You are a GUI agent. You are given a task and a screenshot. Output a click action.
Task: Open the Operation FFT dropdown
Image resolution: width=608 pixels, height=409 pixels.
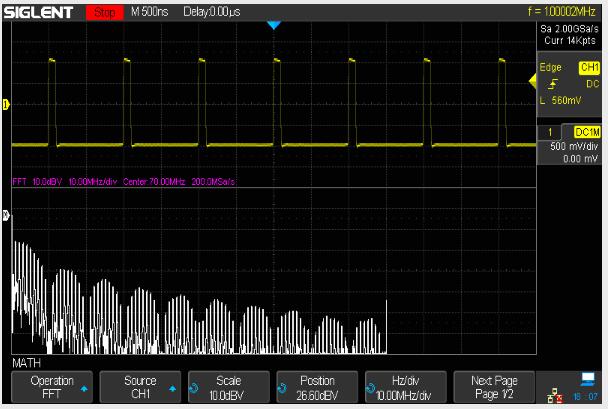(52, 387)
